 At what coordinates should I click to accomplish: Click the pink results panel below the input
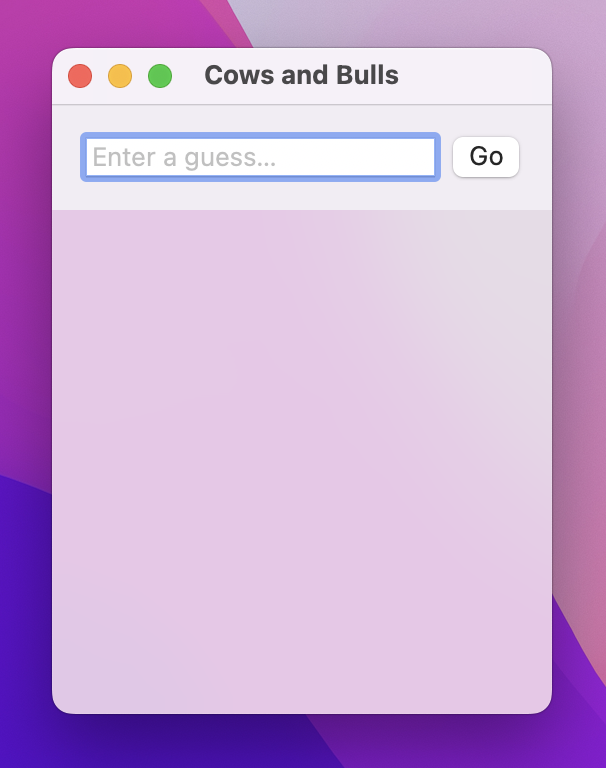coord(302,461)
